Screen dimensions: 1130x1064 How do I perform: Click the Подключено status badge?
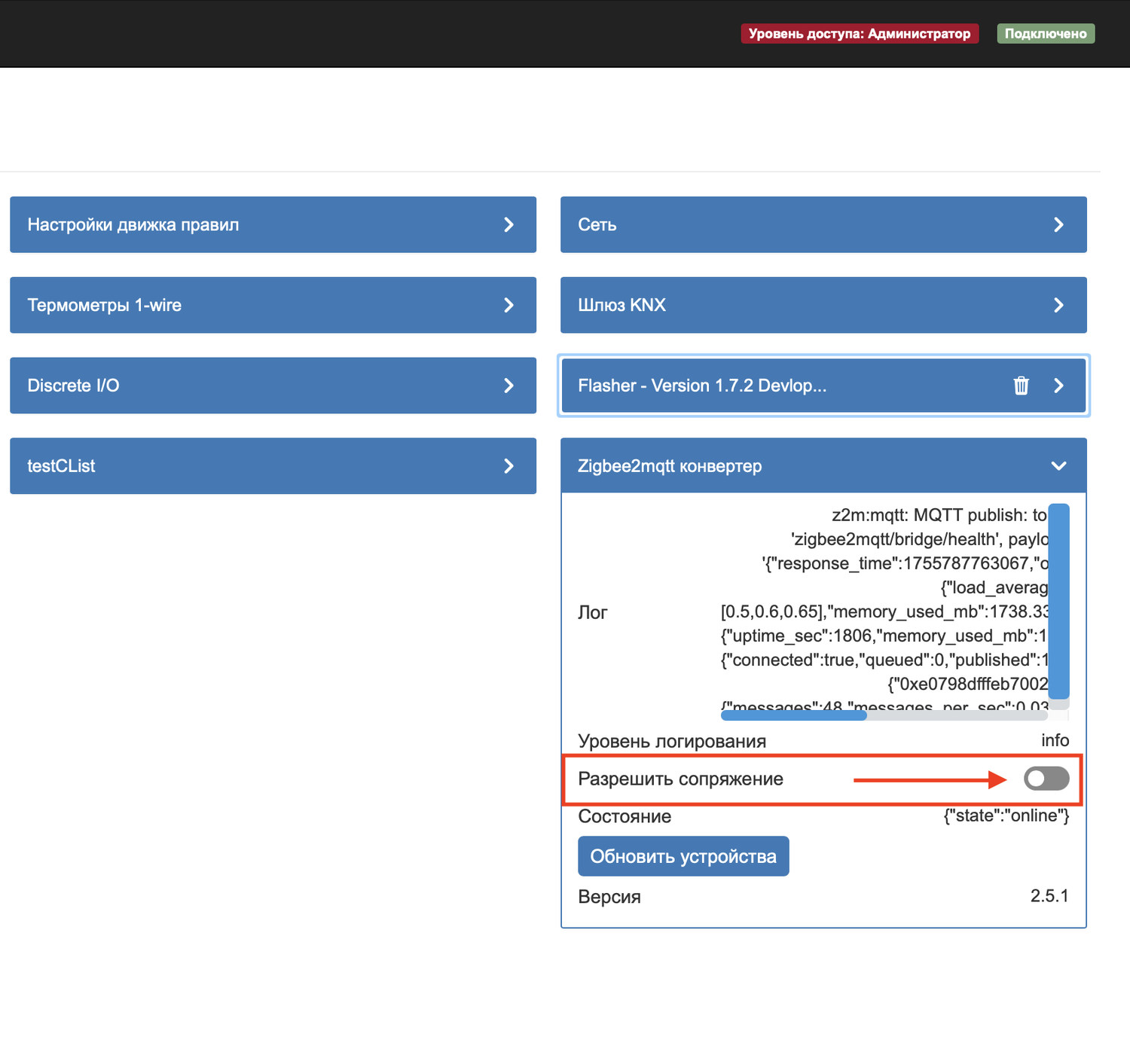pos(1045,34)
